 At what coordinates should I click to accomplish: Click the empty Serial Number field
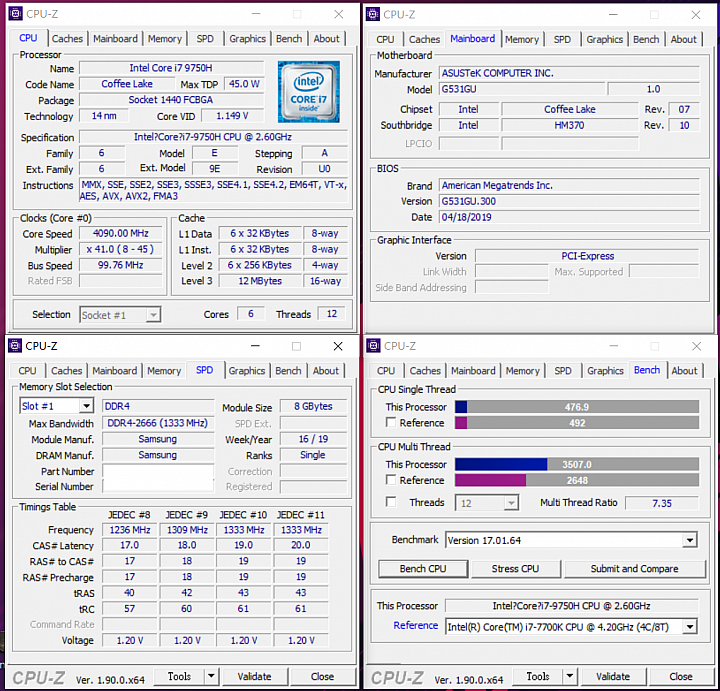158,486
